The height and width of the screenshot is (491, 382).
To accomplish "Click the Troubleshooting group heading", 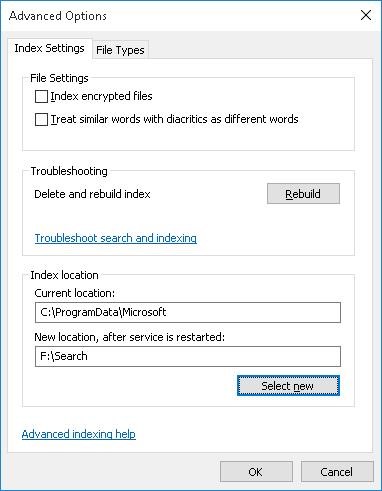I will 69,171.
